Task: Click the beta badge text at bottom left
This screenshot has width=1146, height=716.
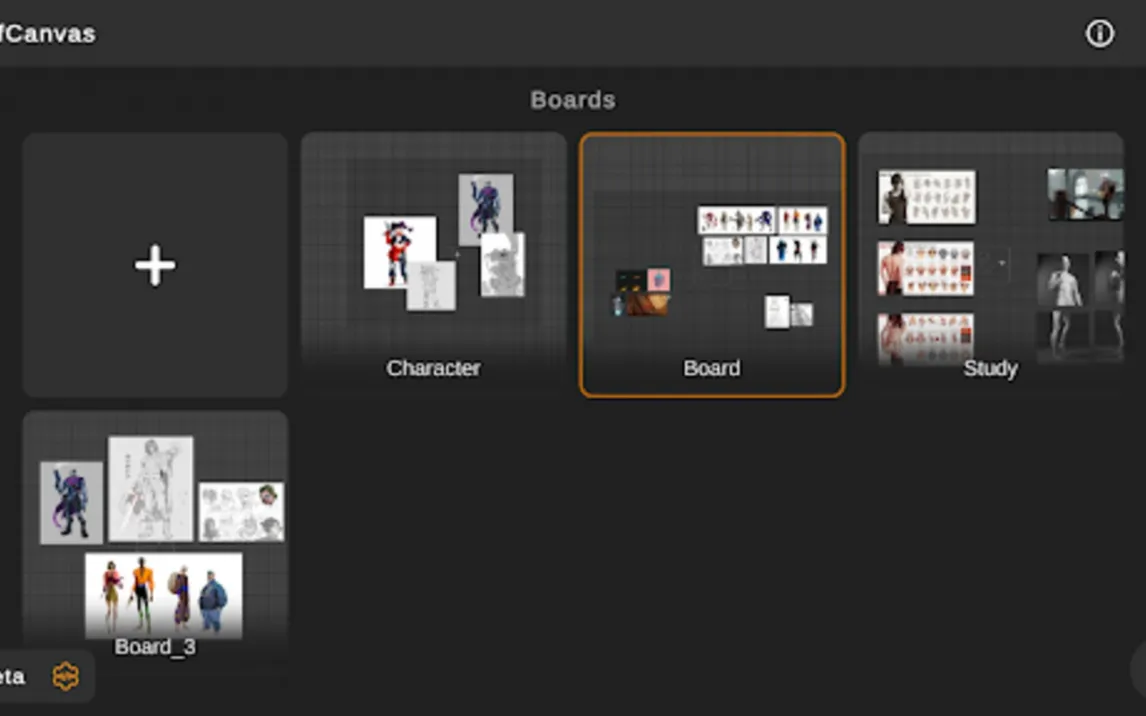Action: tap(12, 677)
